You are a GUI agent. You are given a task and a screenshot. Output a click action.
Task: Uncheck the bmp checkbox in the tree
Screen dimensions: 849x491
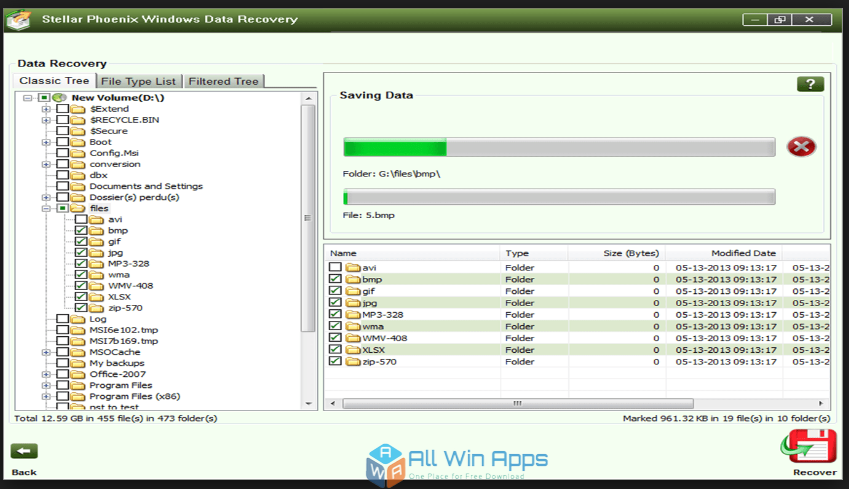[81, 230]
